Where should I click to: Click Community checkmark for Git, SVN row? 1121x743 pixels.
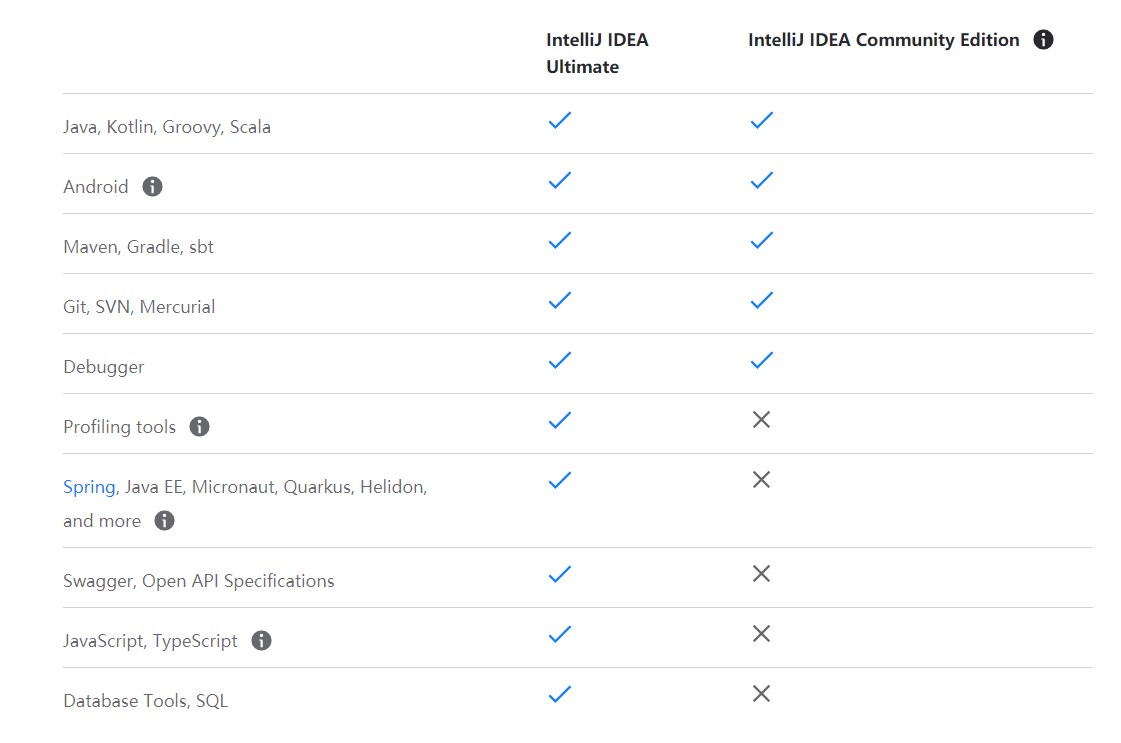click(x=762, y=300)
